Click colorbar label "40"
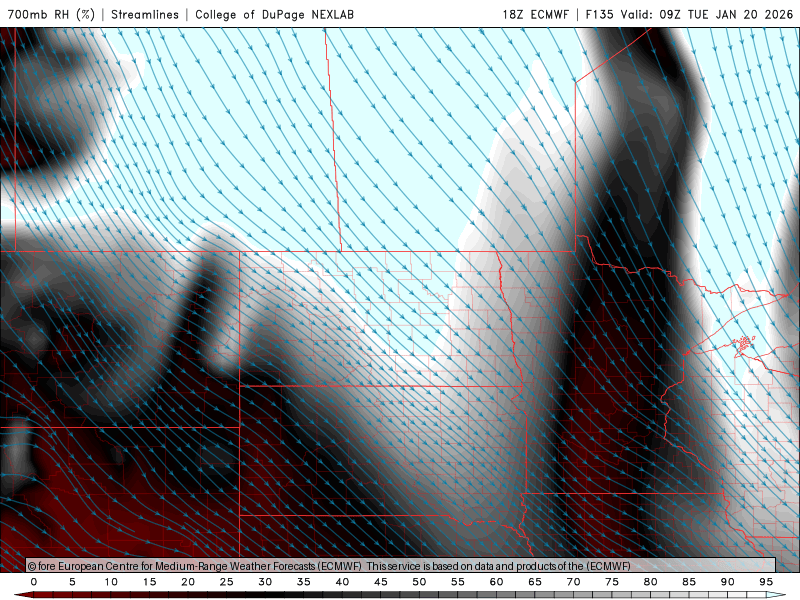The height and width of the screenshot is (600, 800). (342, 582)
